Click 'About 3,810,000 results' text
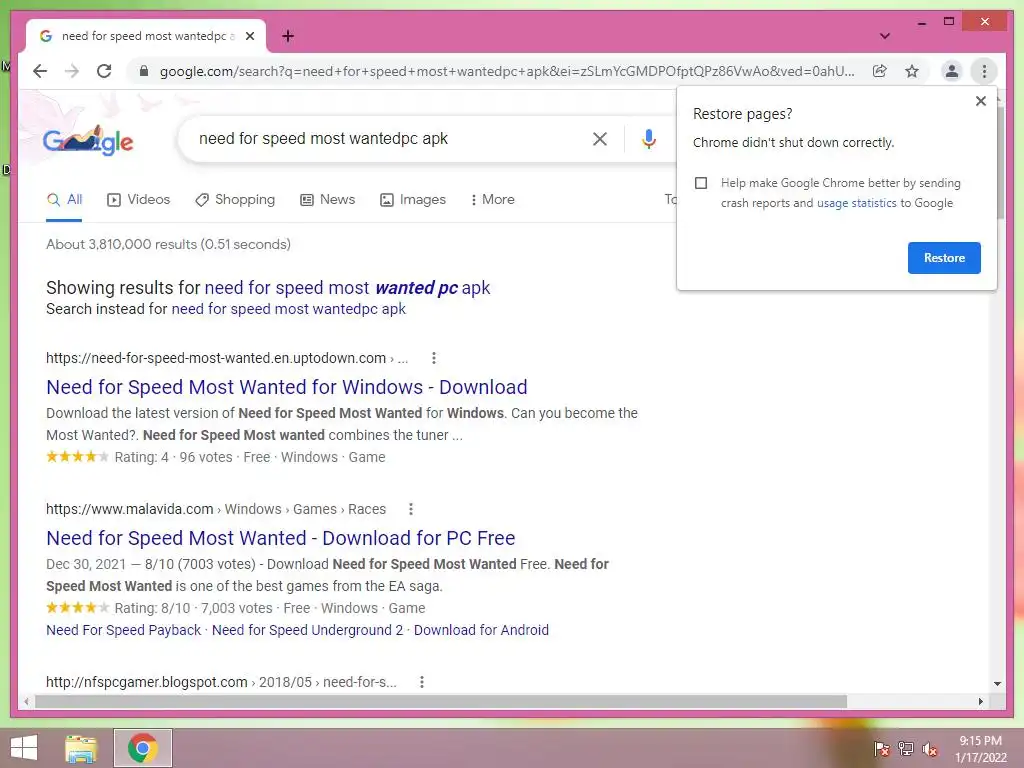Viewport: 1024px width, 768px height. point(168,244)
